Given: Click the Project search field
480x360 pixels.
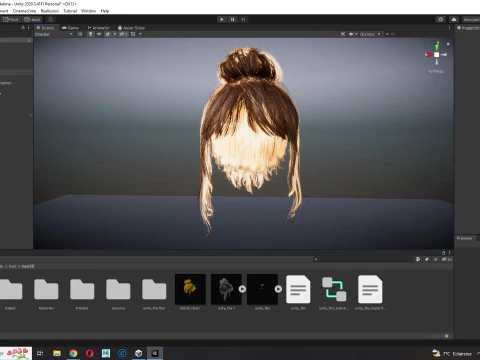Looking at the screenshot, I should coord(363,259).
